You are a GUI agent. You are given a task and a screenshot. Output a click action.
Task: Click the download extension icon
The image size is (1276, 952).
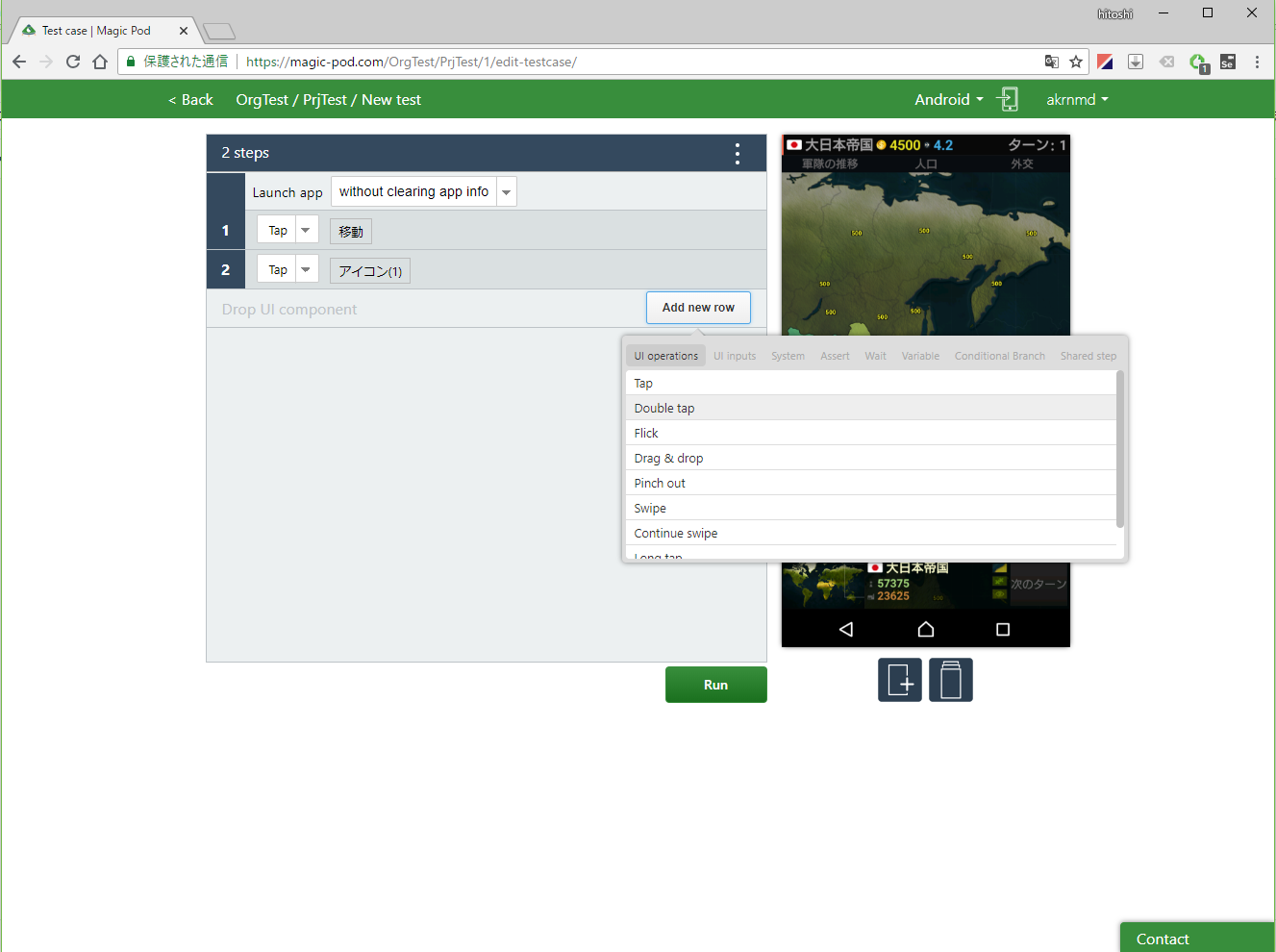1136,62
